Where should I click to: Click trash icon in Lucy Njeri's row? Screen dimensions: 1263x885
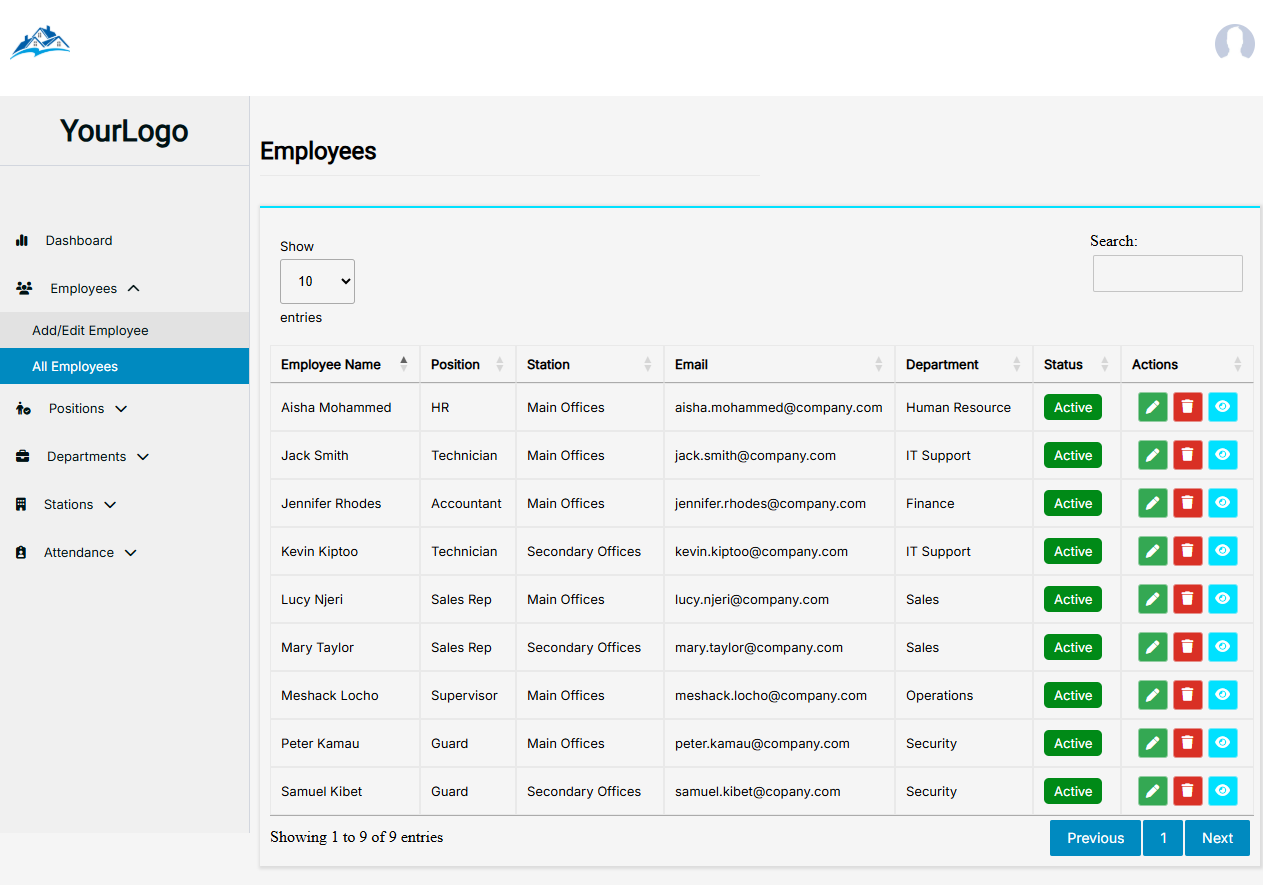(1187, 599)
